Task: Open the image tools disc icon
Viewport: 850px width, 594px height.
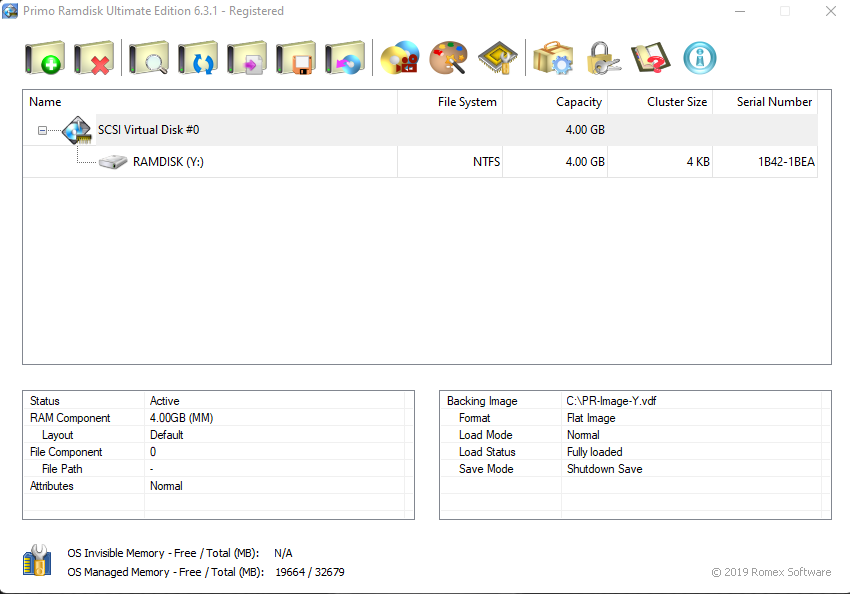Action: point(400,58)
